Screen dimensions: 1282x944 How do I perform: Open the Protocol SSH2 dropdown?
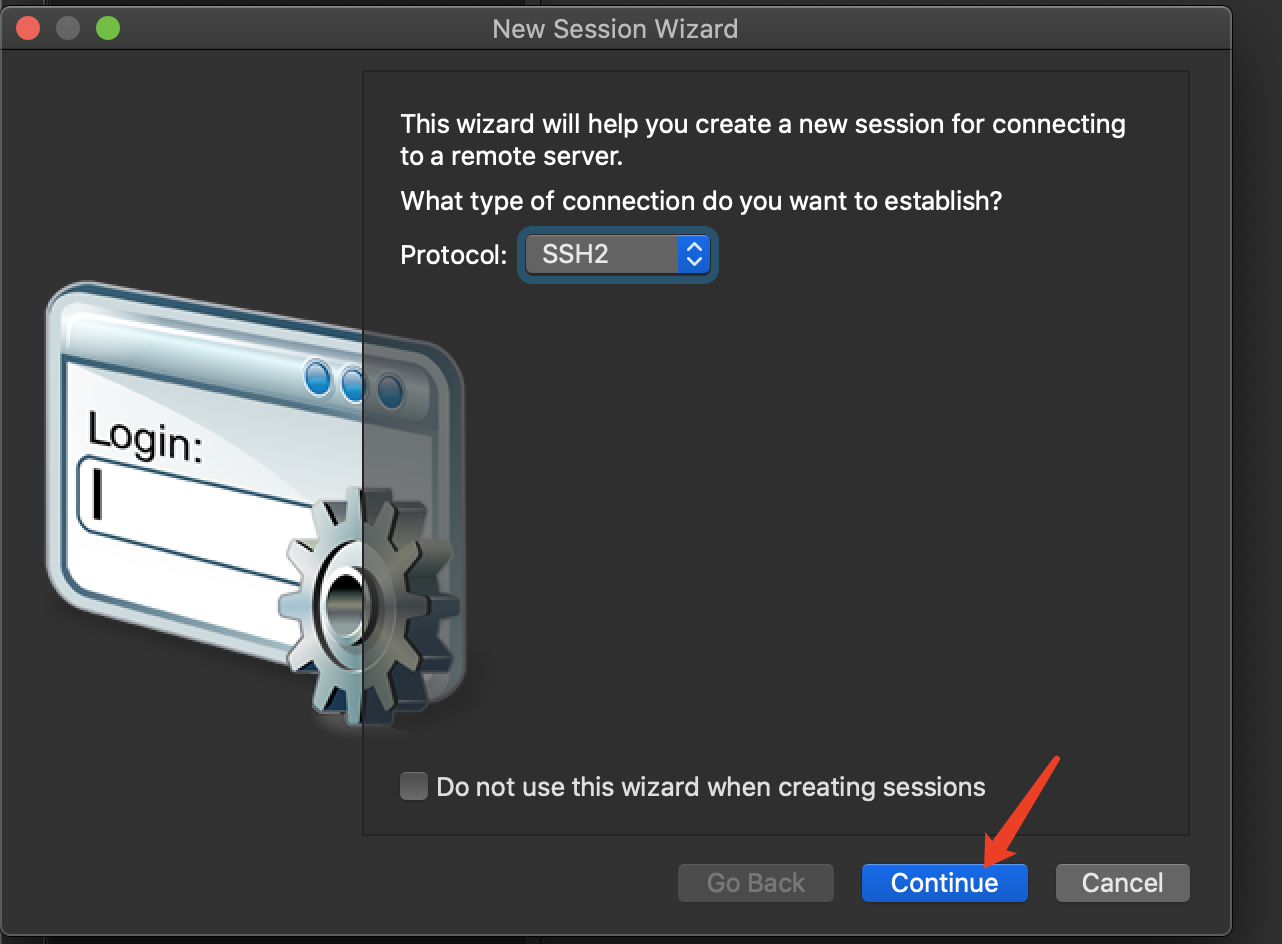click(x=617, y=254)
